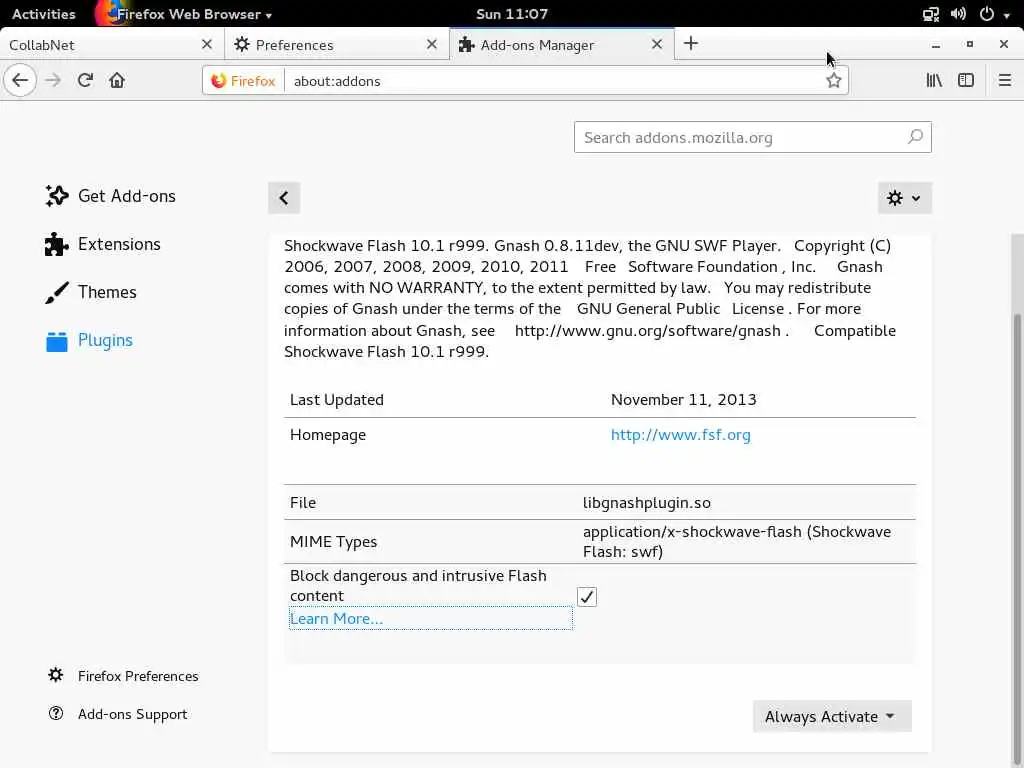Click the Firefox Preferences gear icon in sidebar
This screenshot has width=1024, height=768.
point(56,675)
